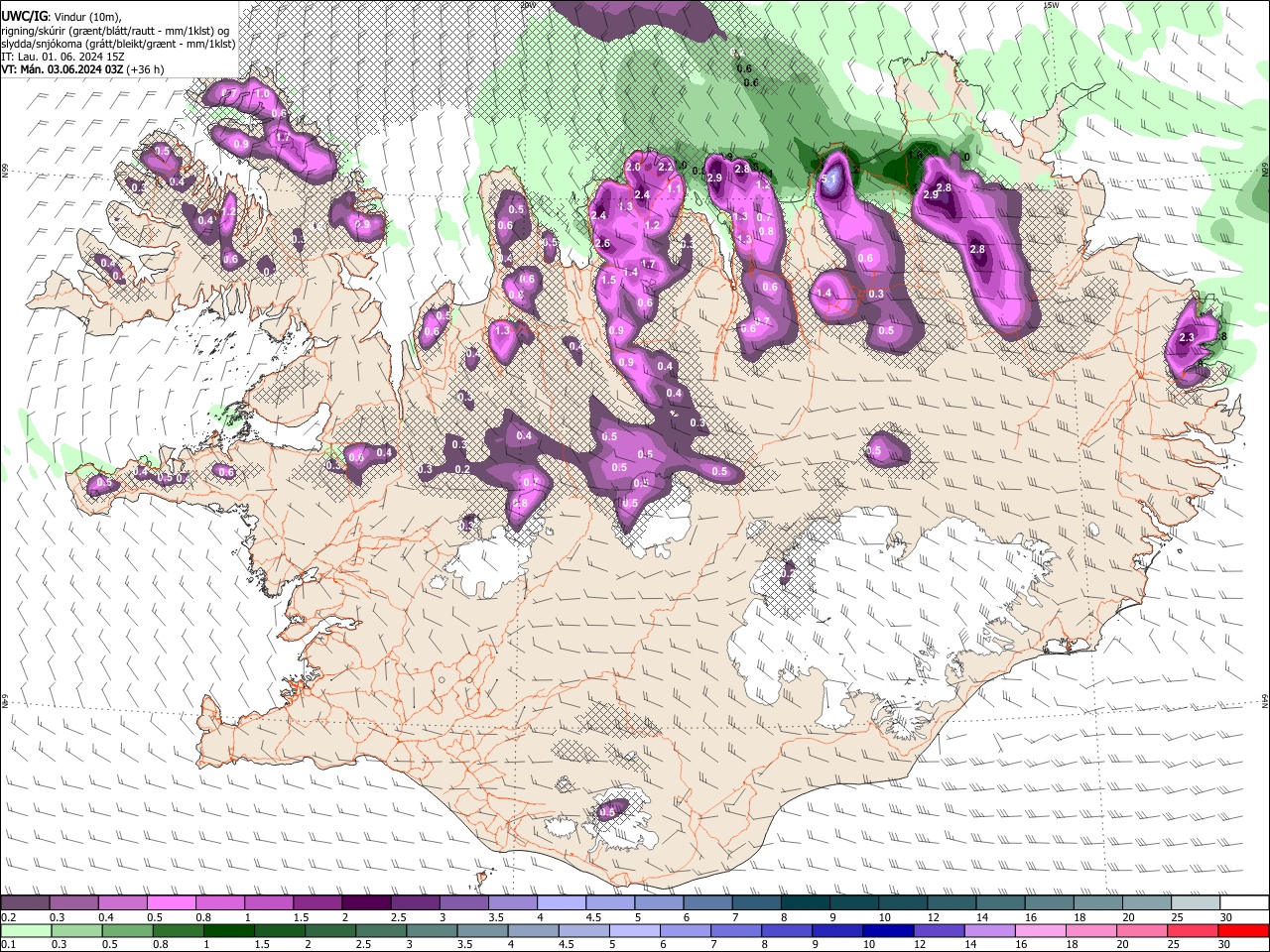
Task: Click the "20" label in the upper legend row
Action: (1128, 917)
